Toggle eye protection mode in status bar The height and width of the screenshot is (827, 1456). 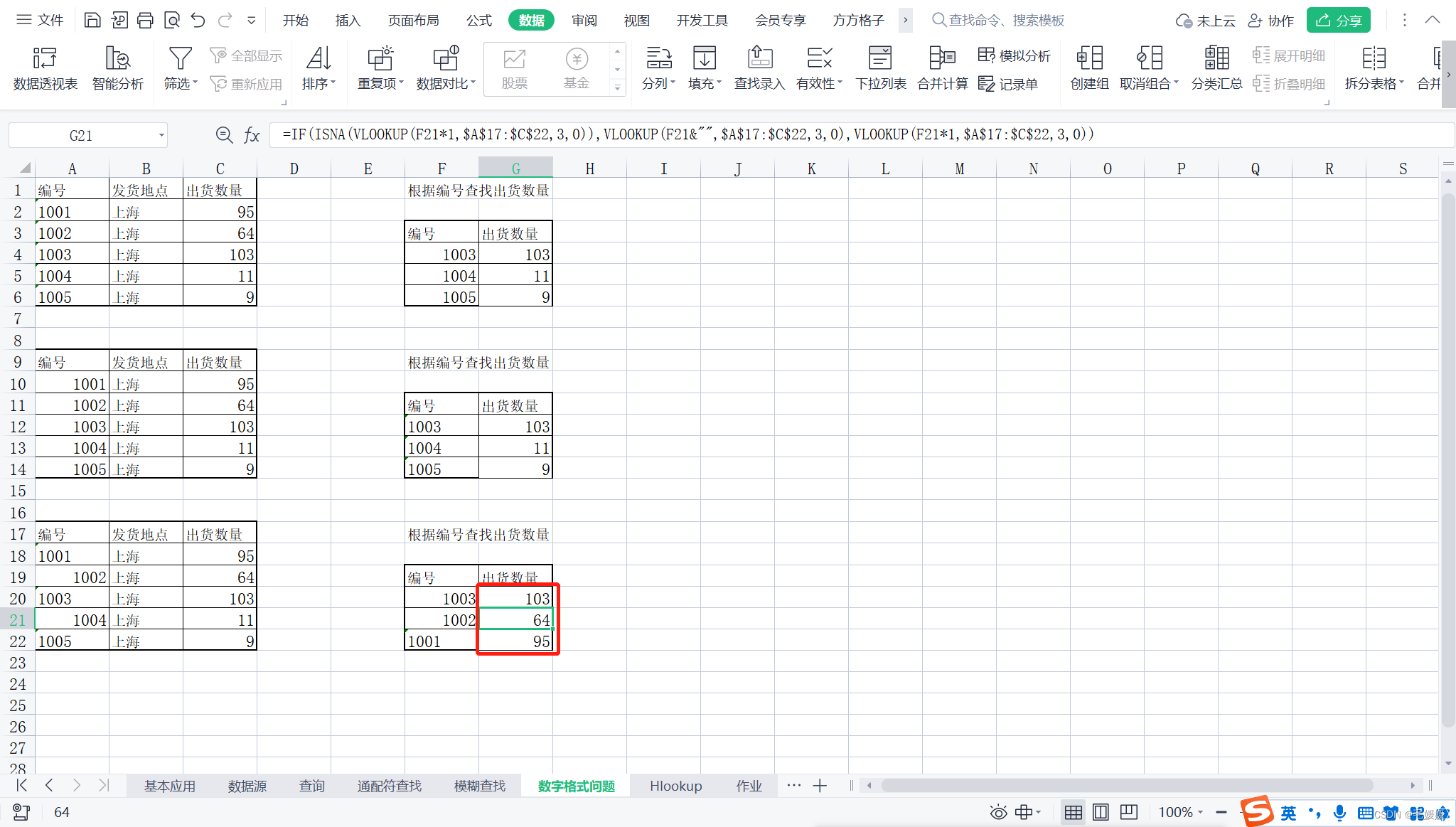pos(998,812)
